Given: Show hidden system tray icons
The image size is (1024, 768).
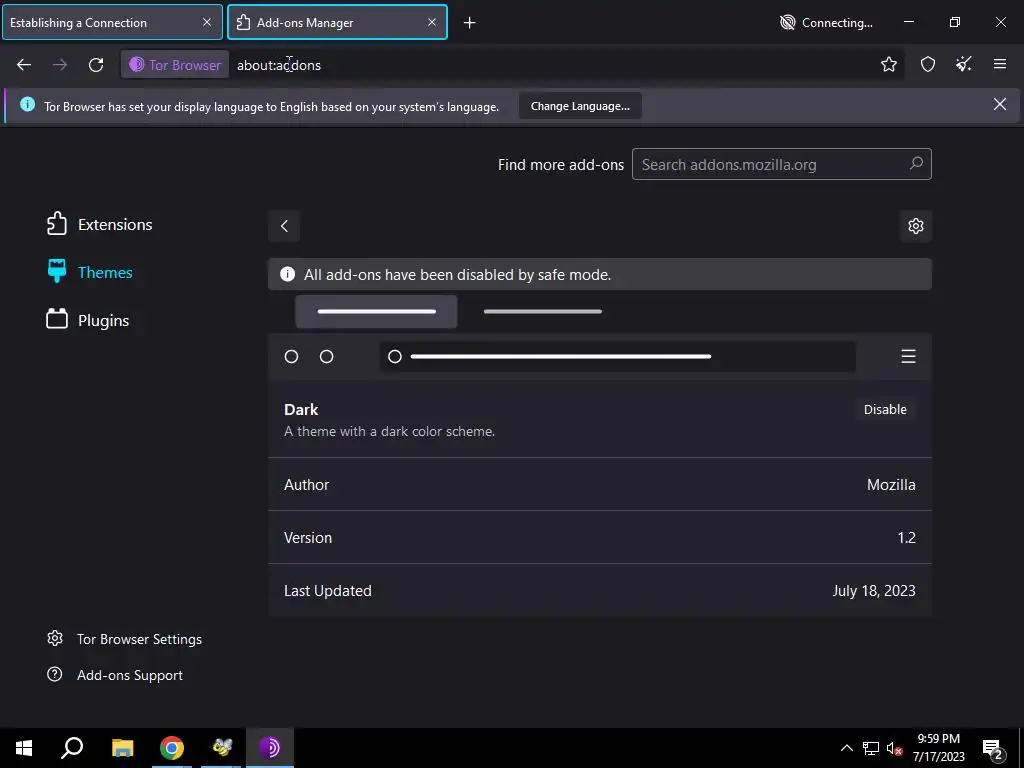Looking at the screenshot, I should (846, 748).
